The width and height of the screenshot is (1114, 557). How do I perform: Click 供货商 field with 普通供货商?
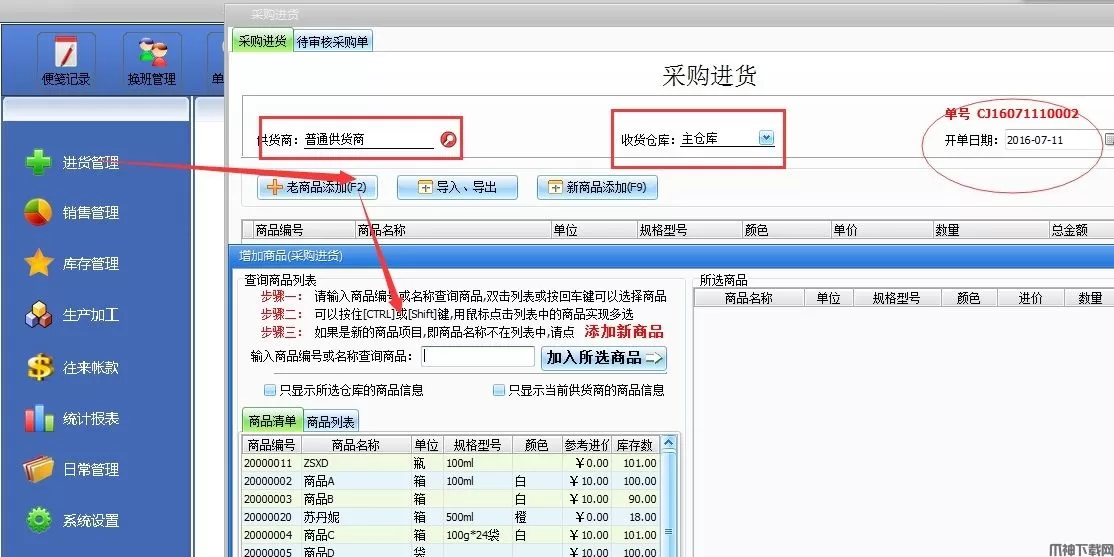tap(369, 140)
